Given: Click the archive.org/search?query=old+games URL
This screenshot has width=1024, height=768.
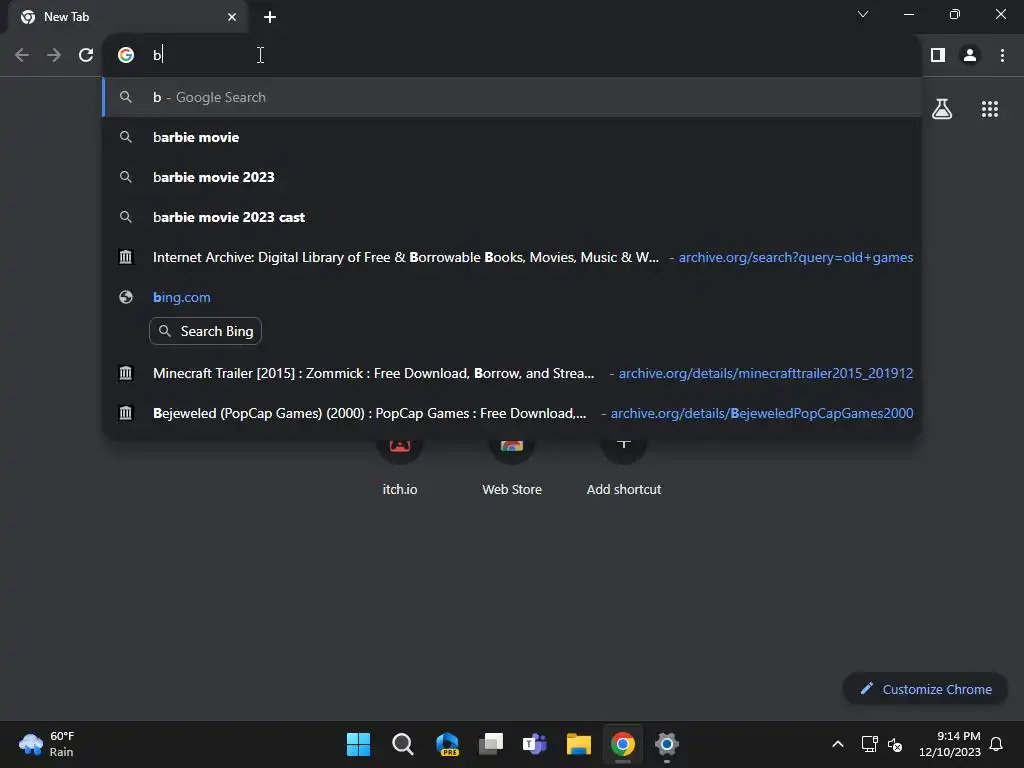Looking at the screenshot, I should click(795, 257).
